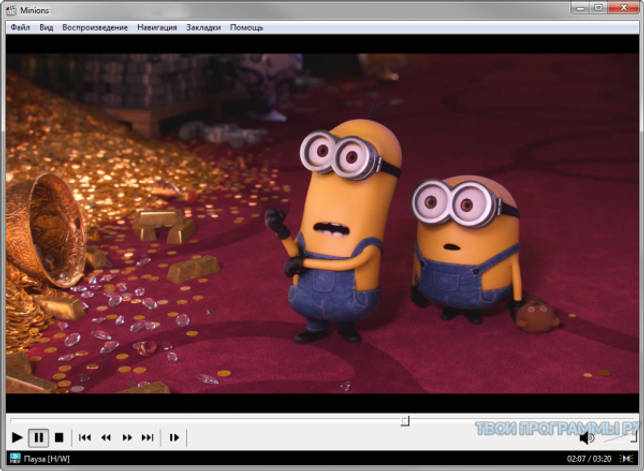Click the player icon in title bar
Screen dimensions: 644x471
[12, 10]
